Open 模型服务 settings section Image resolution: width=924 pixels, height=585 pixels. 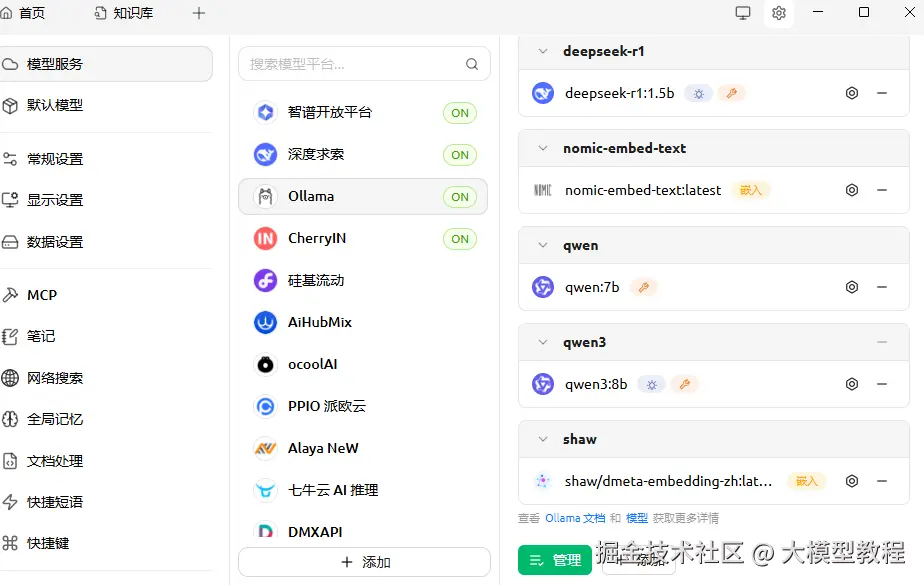click(x=105, y=64)
